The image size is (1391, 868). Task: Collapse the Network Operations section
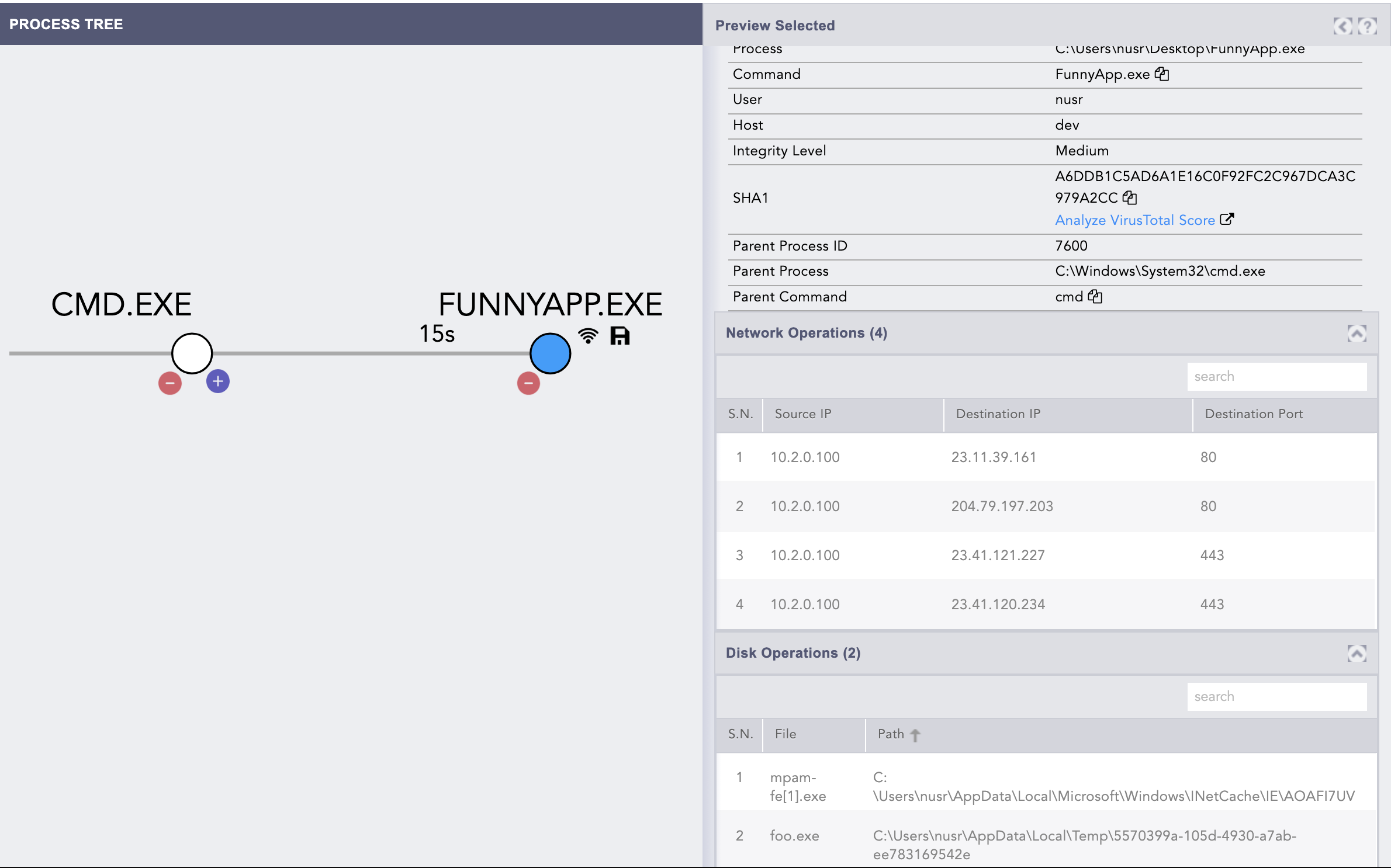pyautogui.click(x=1357, y=333)
